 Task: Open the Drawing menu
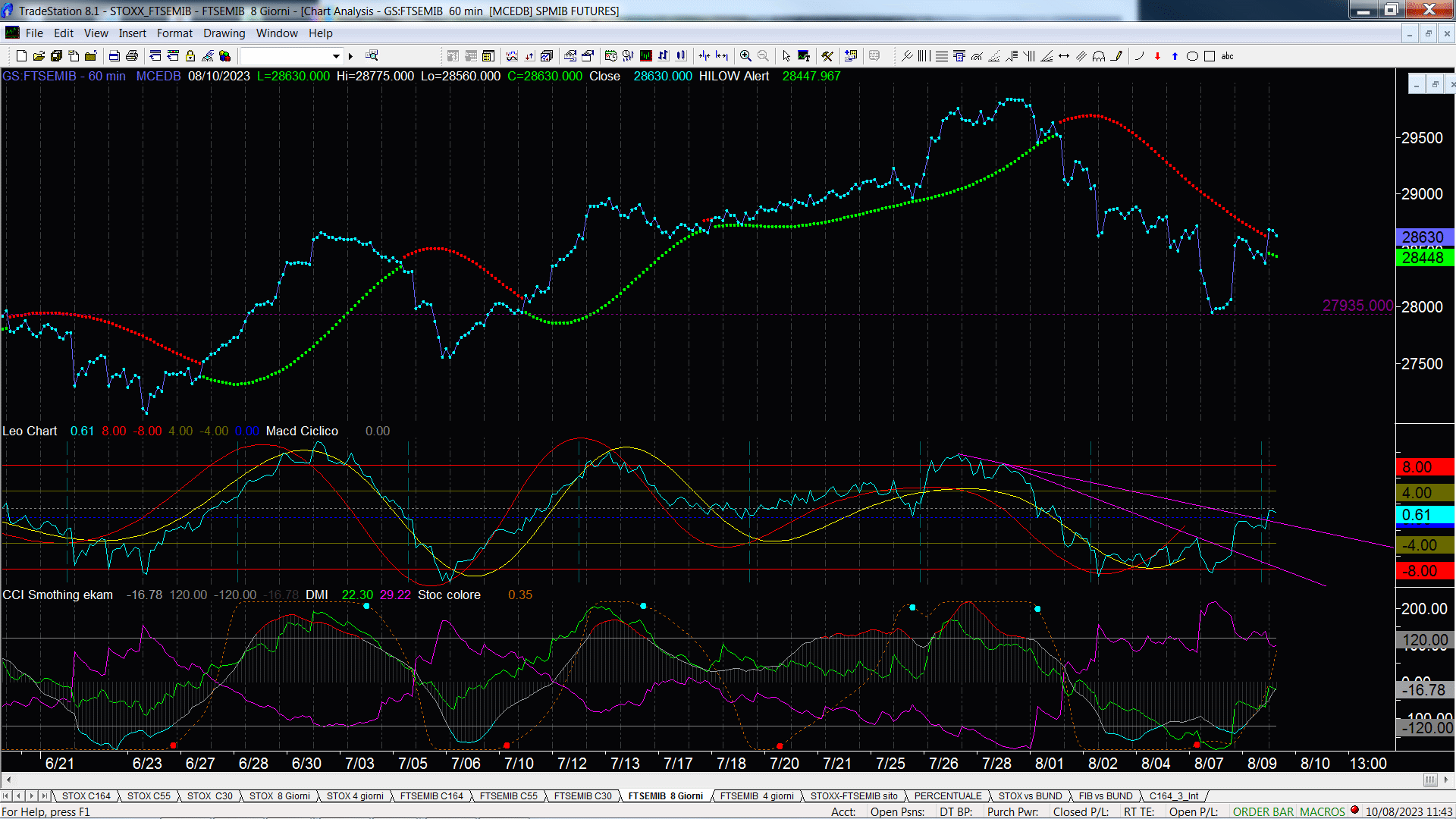click(x=224, y=33)
